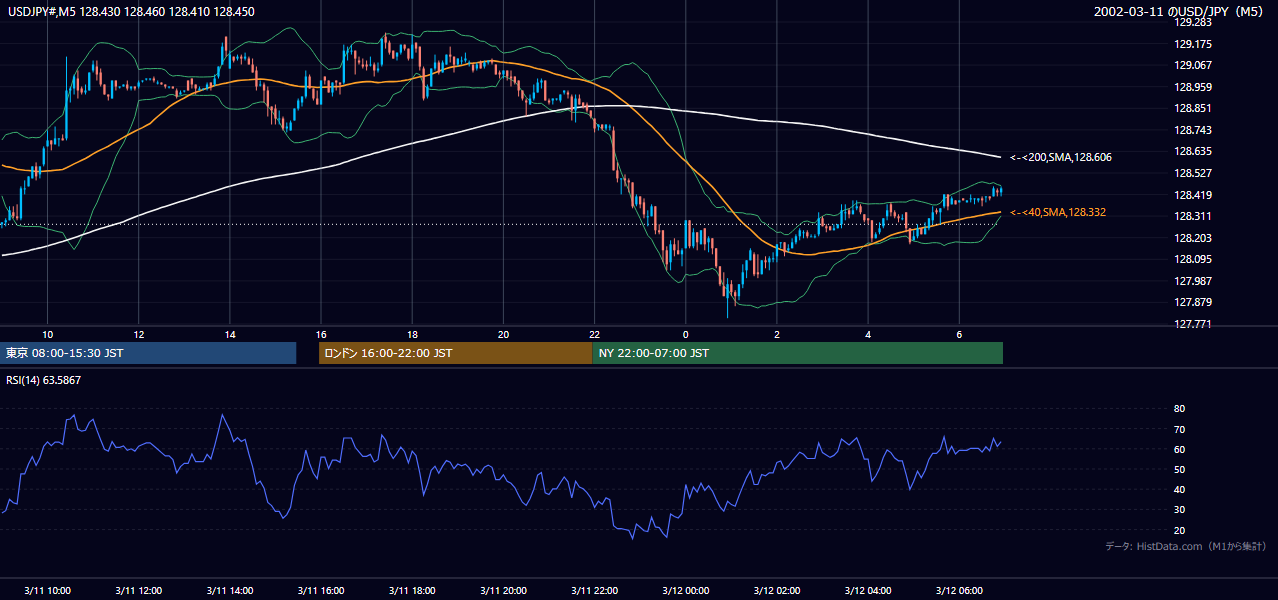
Task: Click the hour 14 tick on price chart axis
Action: point(230,334)
